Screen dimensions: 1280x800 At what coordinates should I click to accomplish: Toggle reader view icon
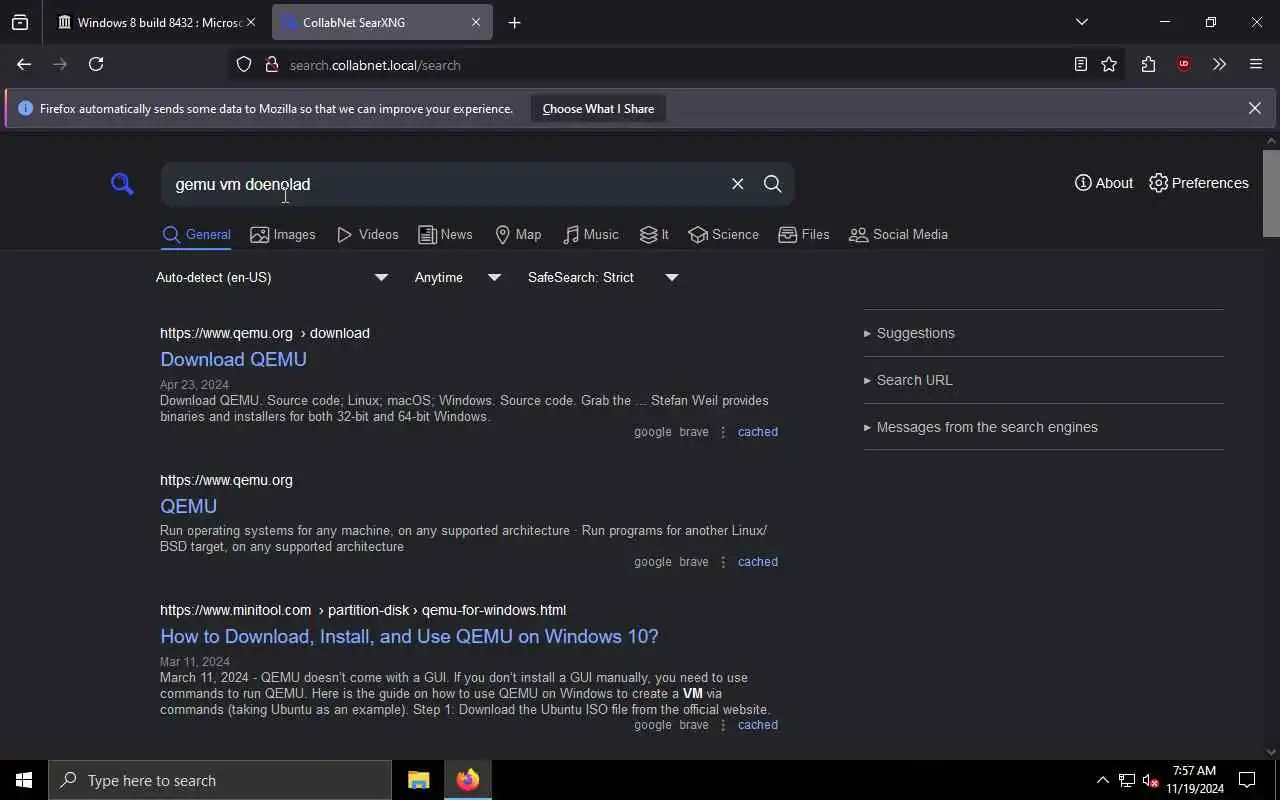(x=1081, y=64)
